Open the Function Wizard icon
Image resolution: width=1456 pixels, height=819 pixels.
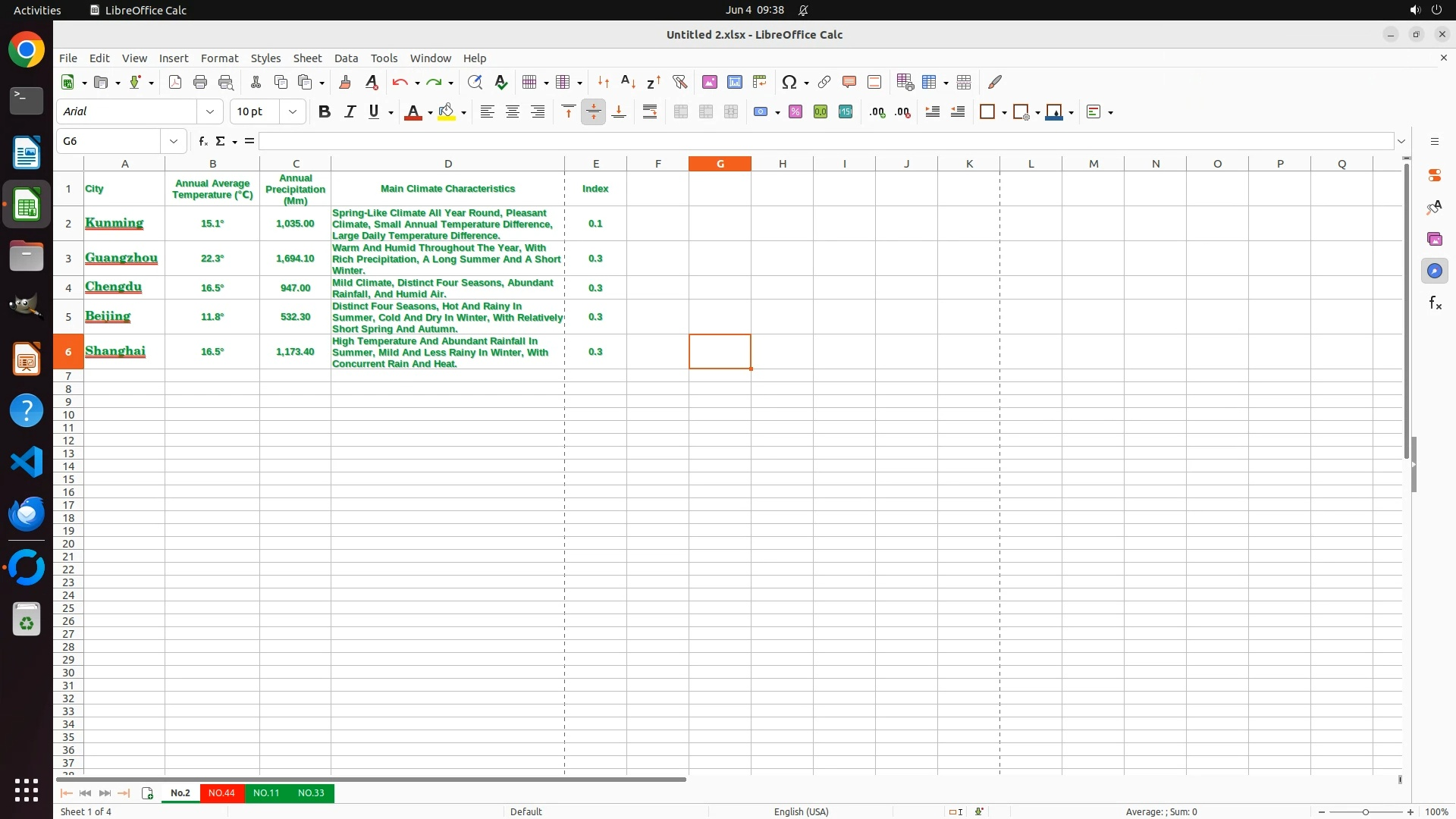click(202, 141)
